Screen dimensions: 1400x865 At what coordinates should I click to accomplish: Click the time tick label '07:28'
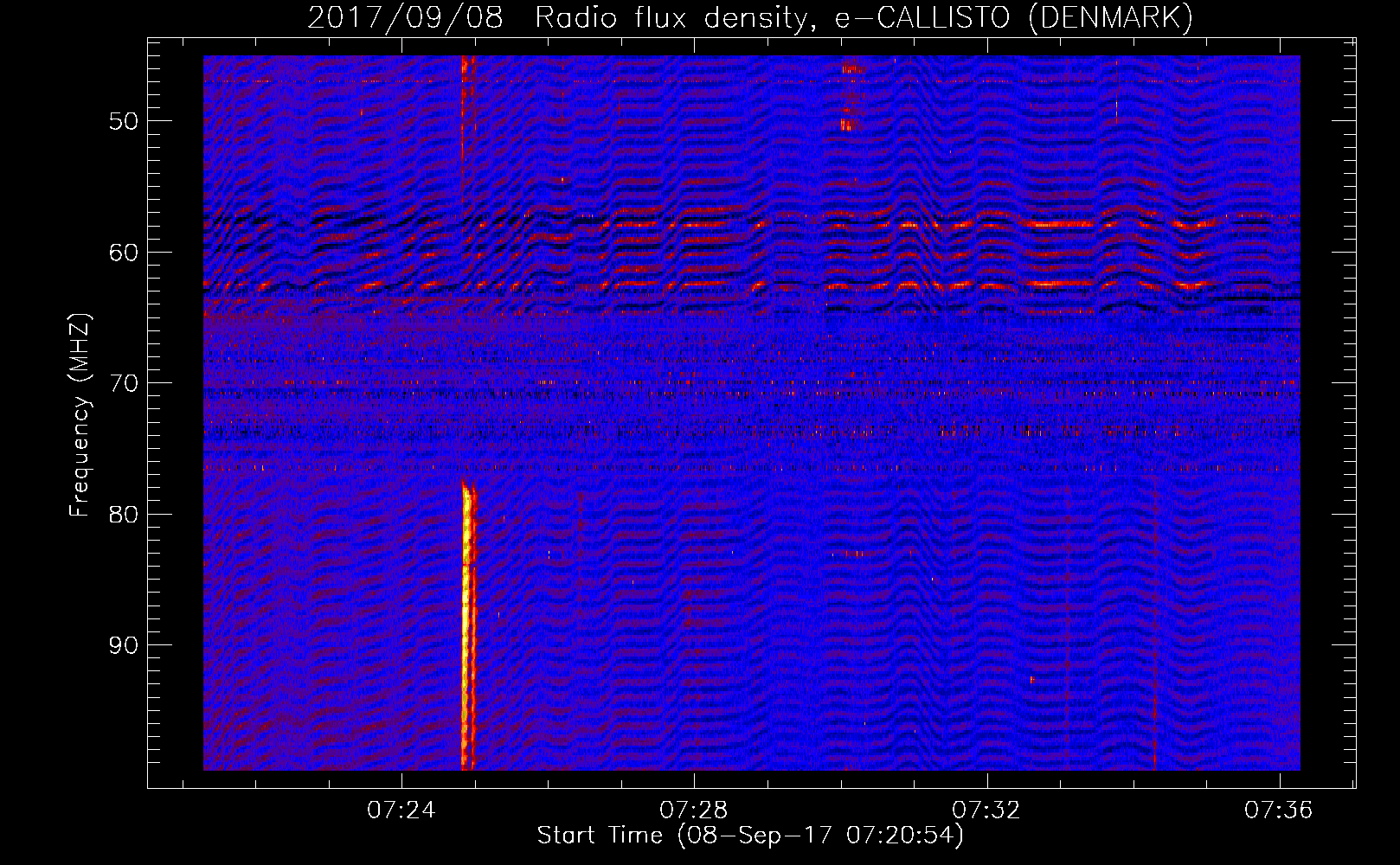click(694, 811)
